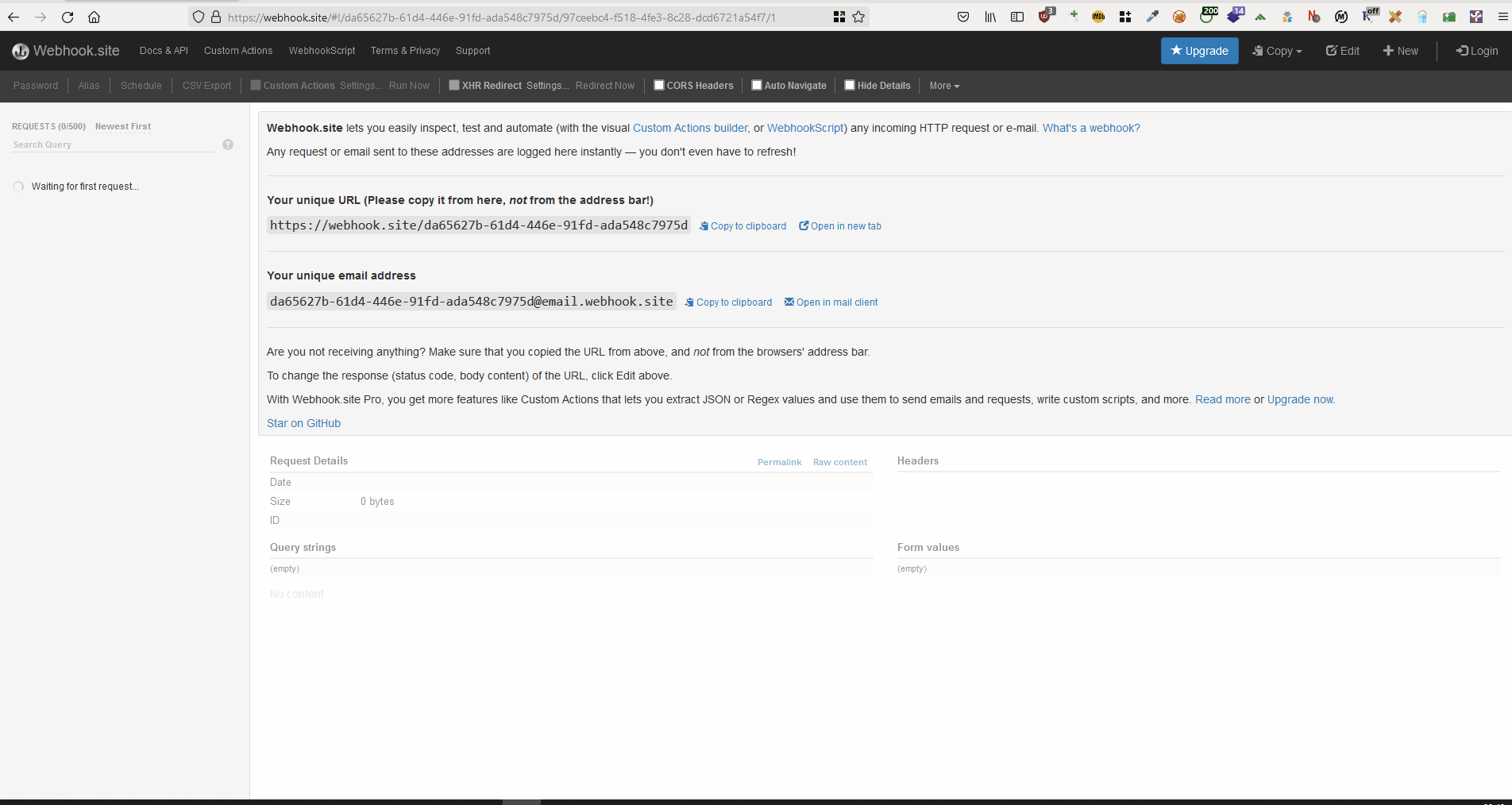The width and height of the screenshot is (1512, 805).
Task: Click the eyedropper extension icon
Action: pyautogui.click(x=1152, y=17)
